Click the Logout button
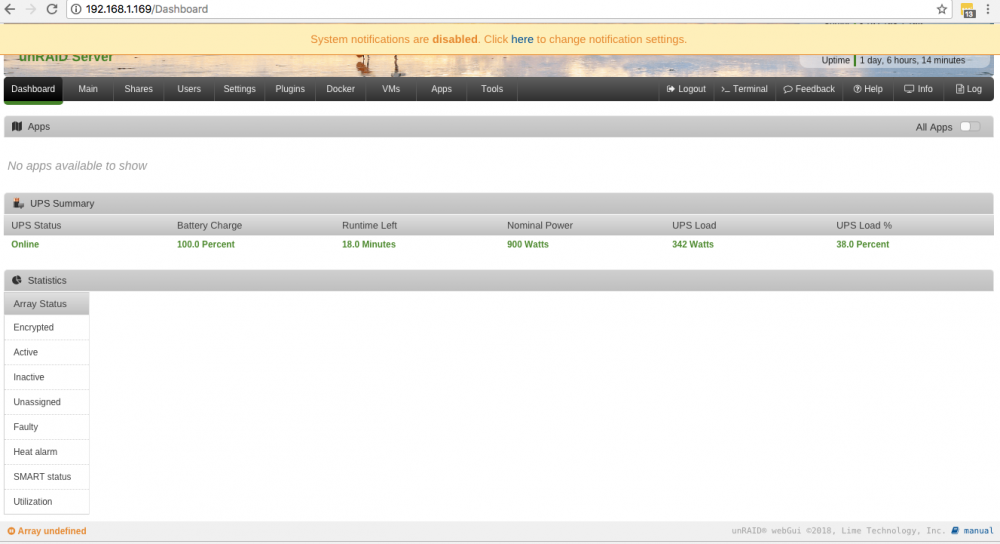 (686, 89)
